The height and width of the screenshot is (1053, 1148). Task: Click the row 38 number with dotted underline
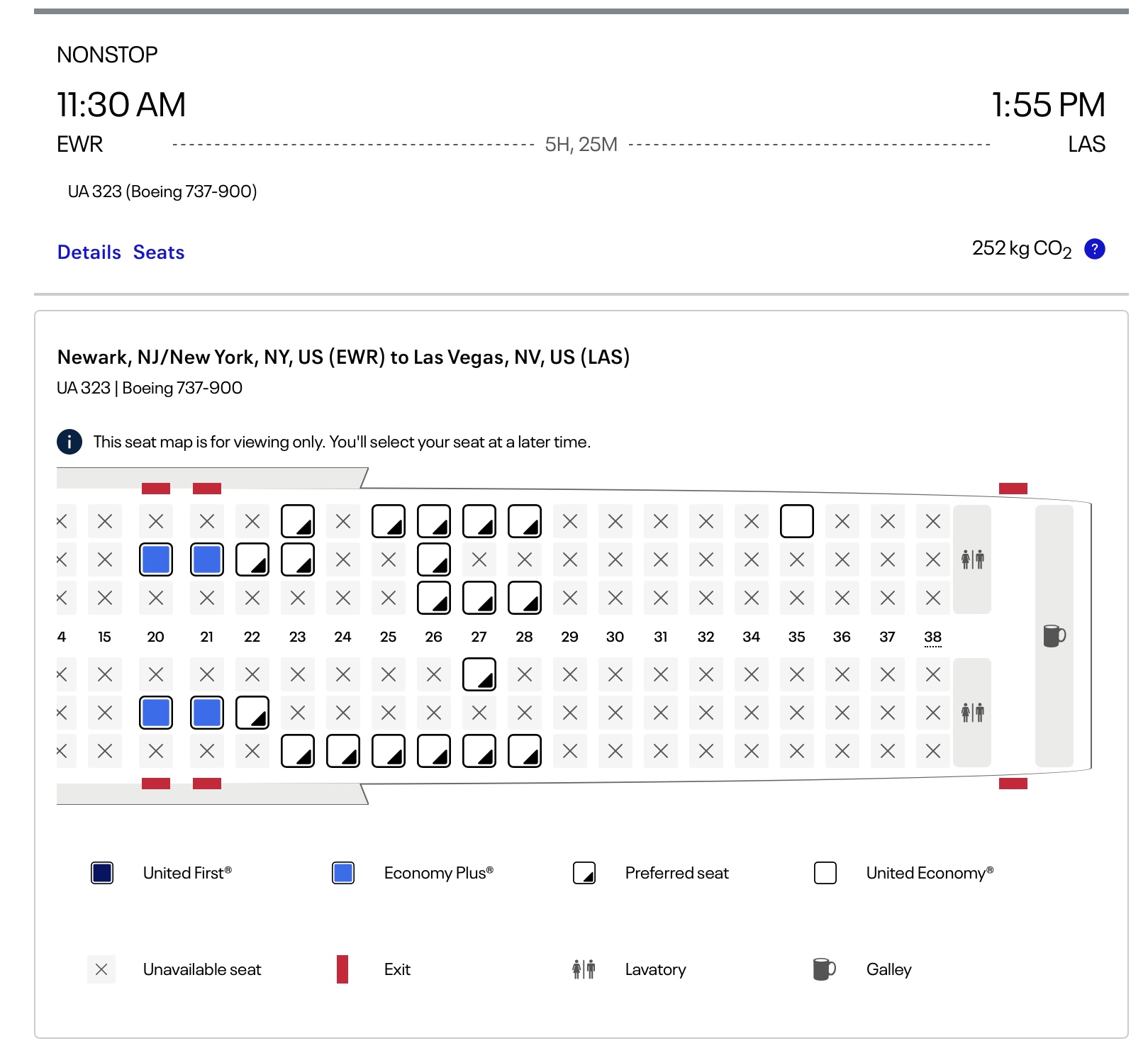pyautogui.click(x=933, y=637)
